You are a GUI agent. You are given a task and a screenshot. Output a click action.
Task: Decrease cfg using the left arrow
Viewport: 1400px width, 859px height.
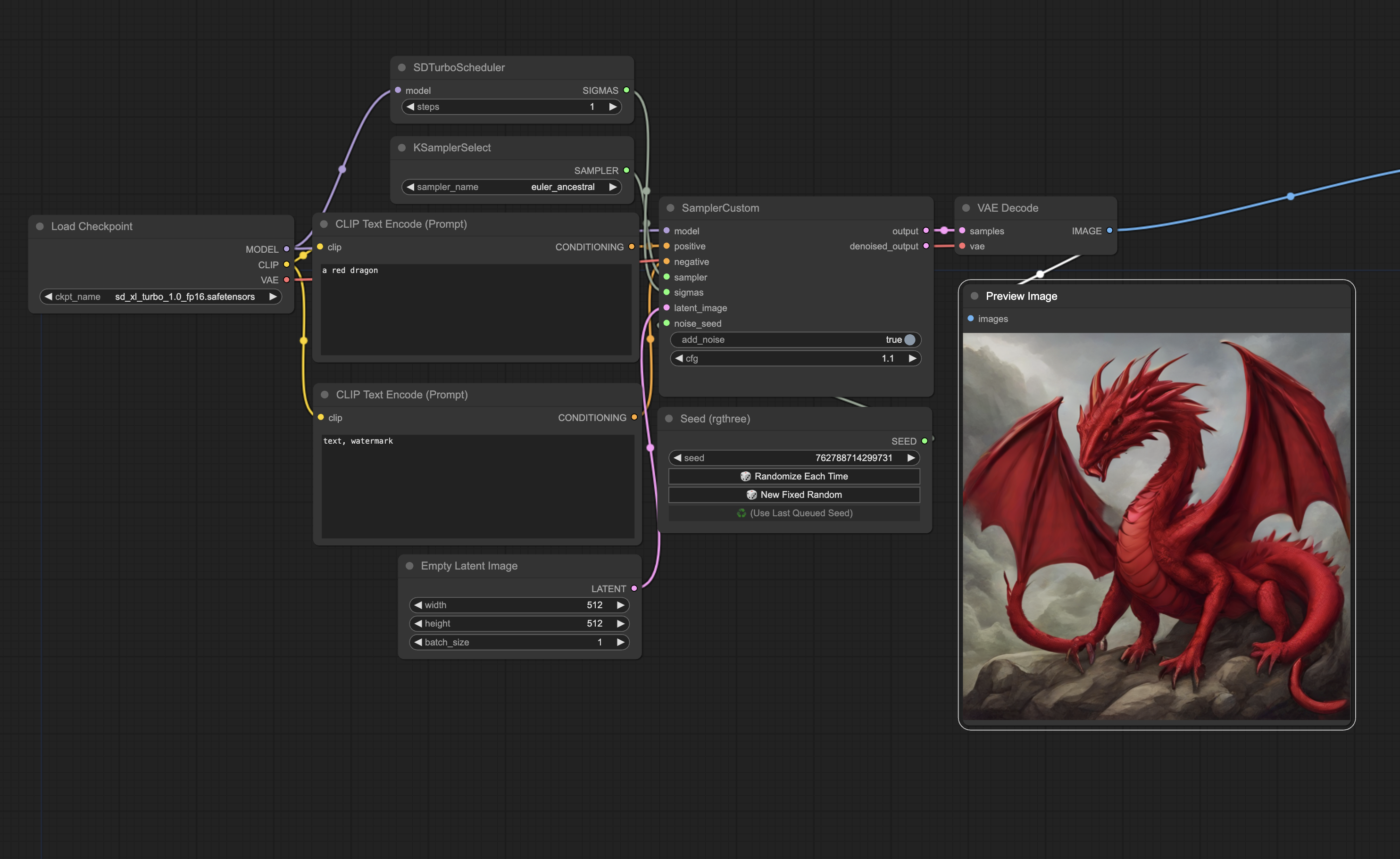coord(679,358)
